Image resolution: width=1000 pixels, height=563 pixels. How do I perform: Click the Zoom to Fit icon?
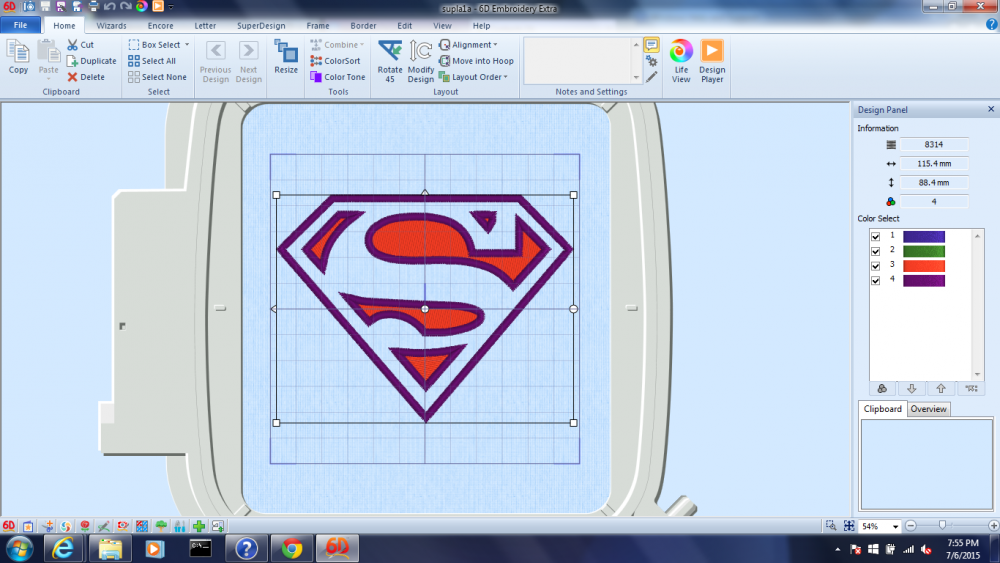849,526
